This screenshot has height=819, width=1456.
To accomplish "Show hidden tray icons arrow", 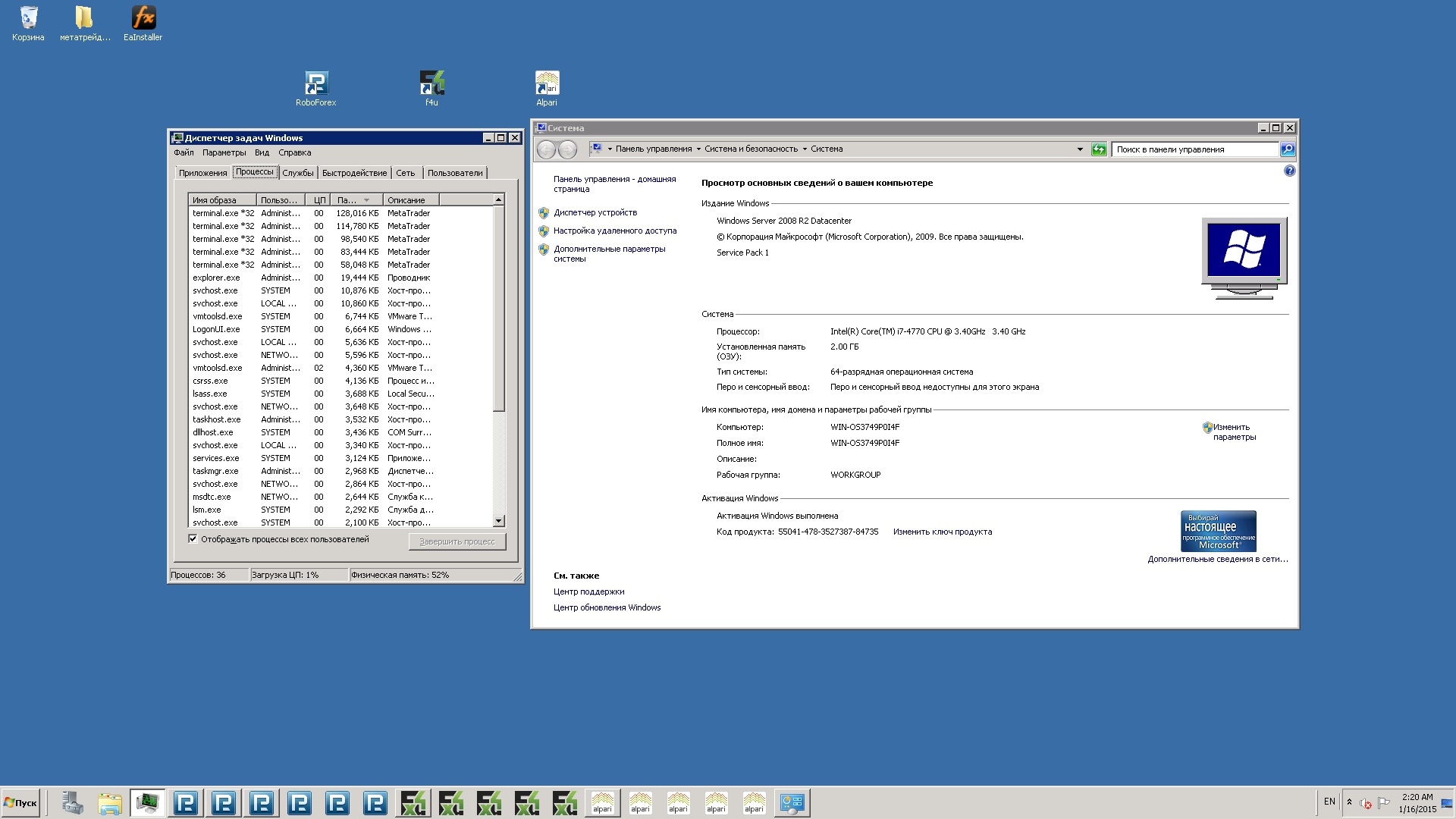I will pos(1349,802).
